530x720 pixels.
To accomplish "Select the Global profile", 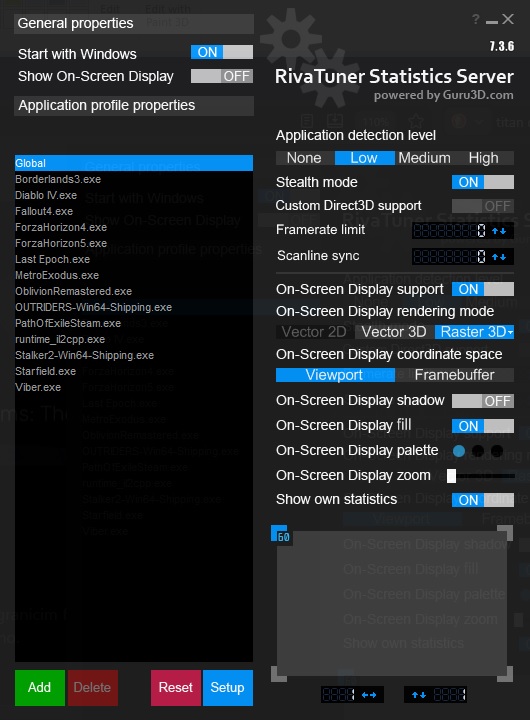I will tap(134, 163).
